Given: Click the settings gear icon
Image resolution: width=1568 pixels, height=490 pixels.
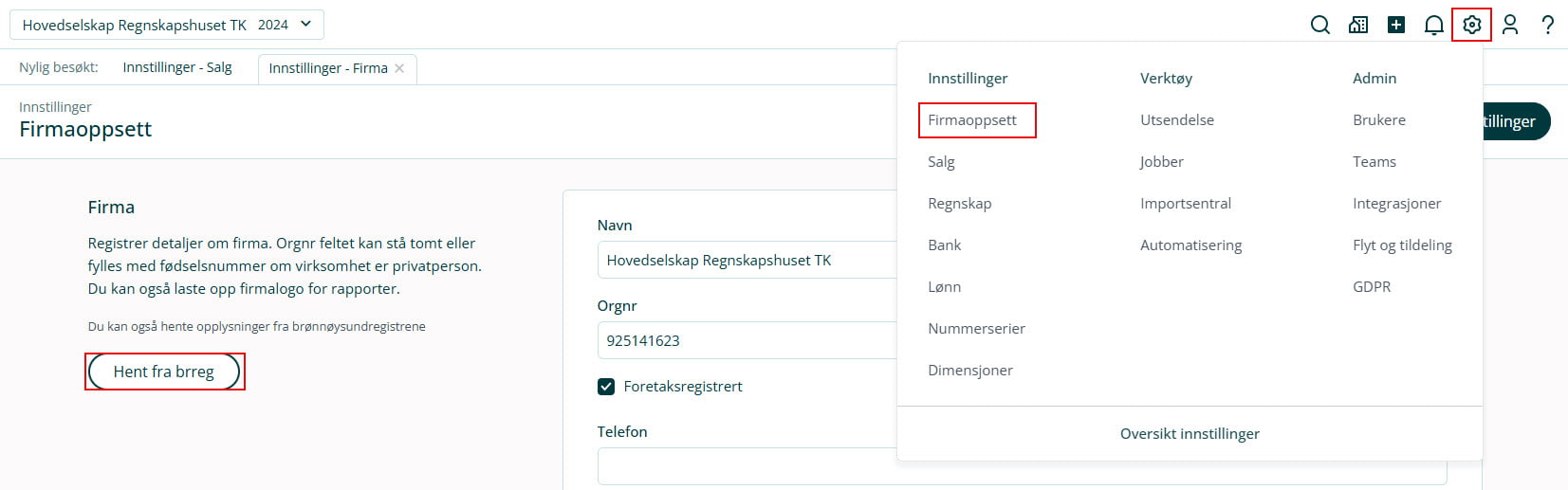Looking at the screenshot, I should 1471,25.
